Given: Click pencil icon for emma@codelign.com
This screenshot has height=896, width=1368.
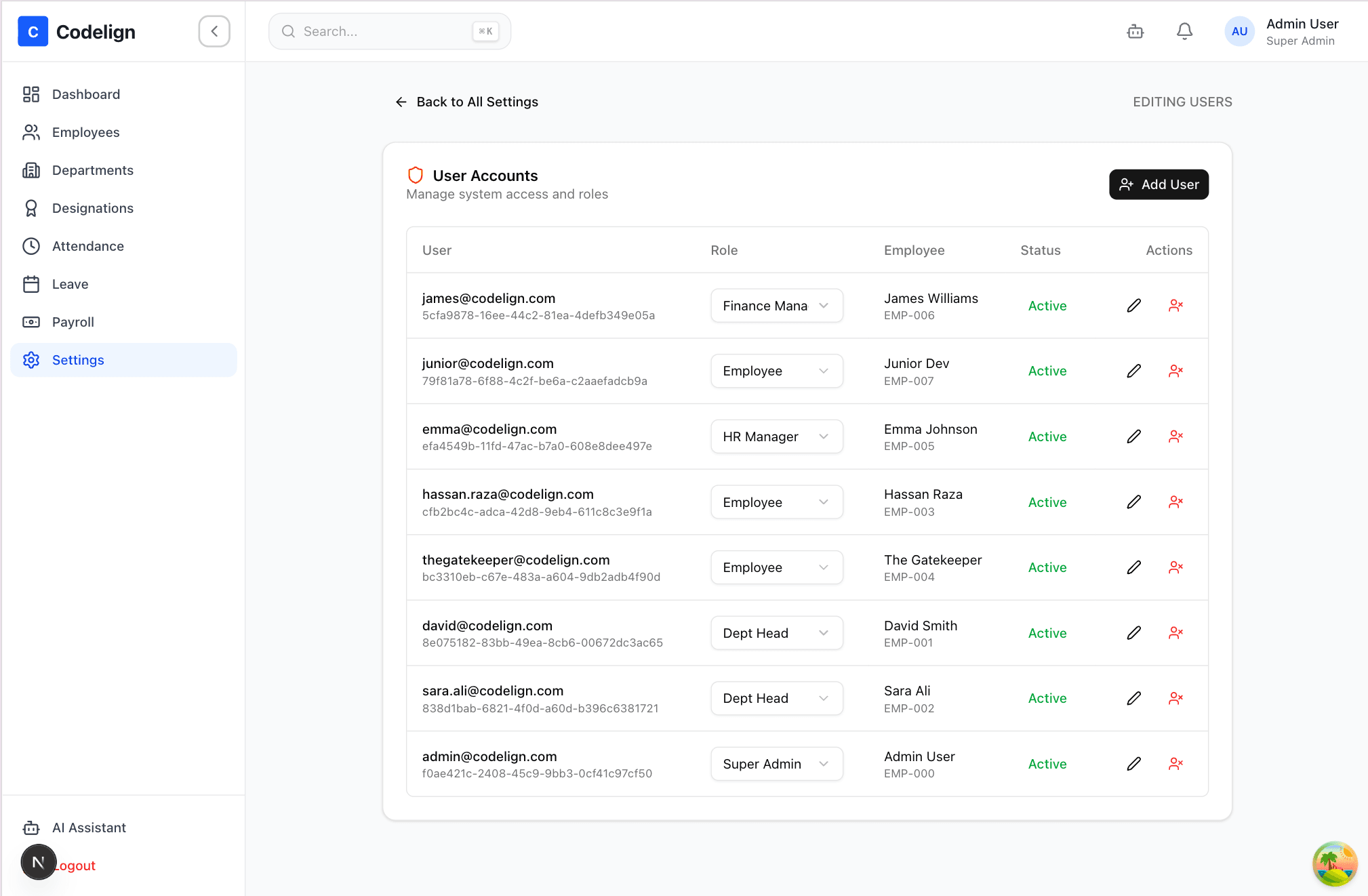Looking at the screenshot, I should (x=1133, y=436).
